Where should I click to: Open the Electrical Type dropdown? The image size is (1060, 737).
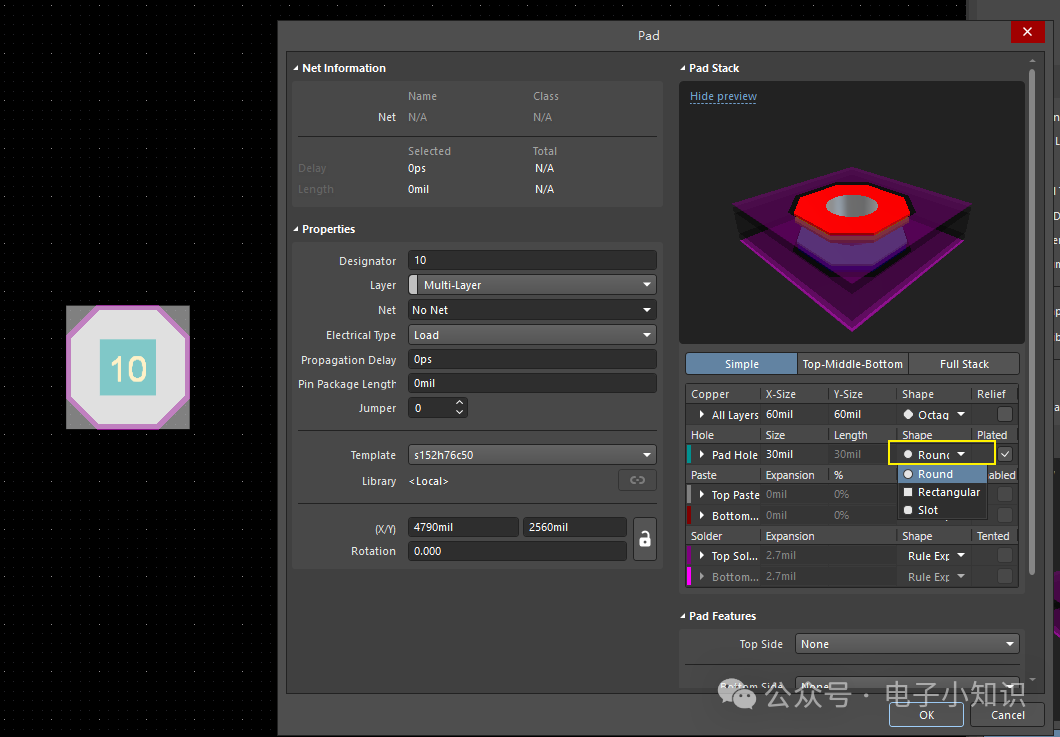(x=532, y=335)
